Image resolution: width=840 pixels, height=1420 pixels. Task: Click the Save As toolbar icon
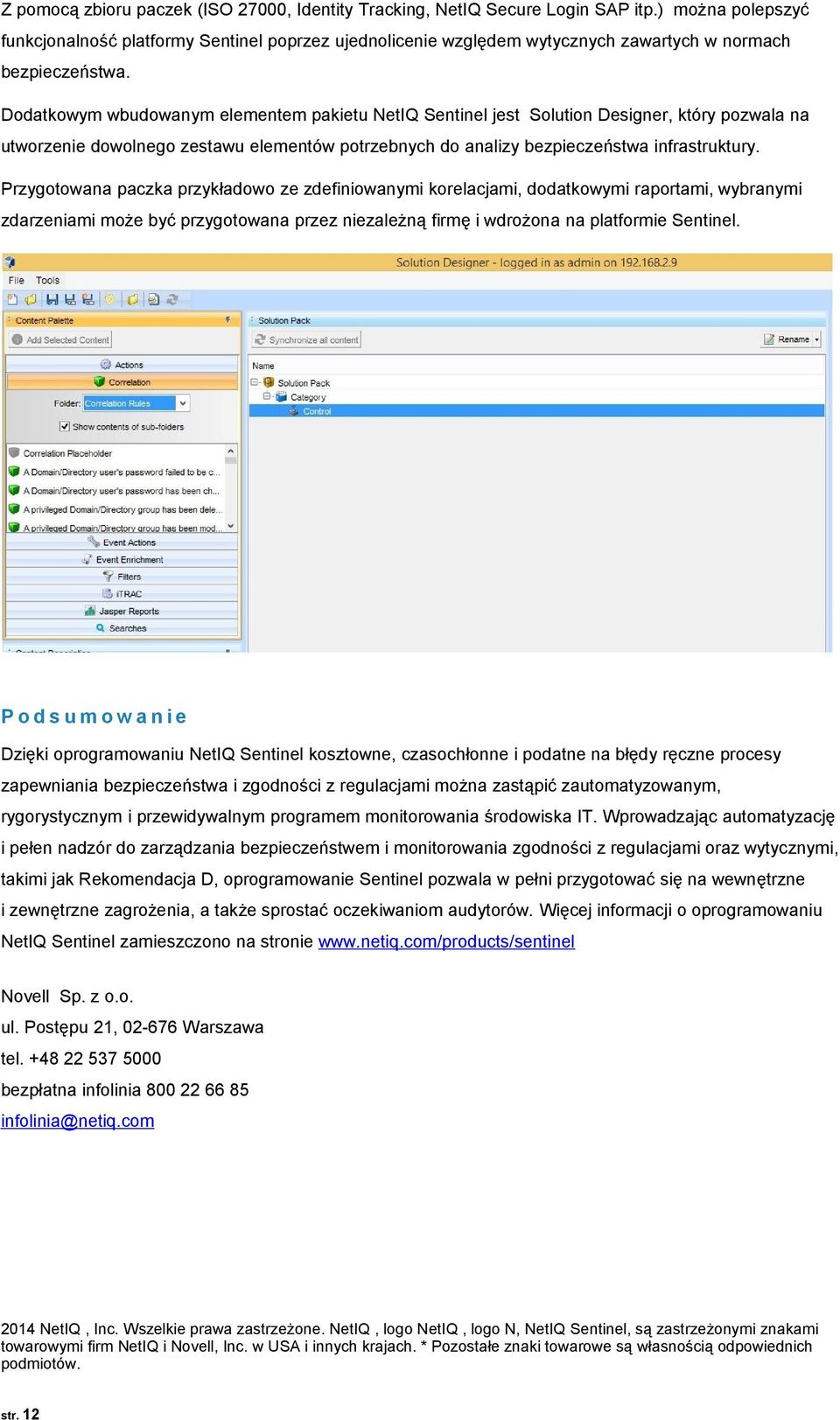(x=70, y=299)
